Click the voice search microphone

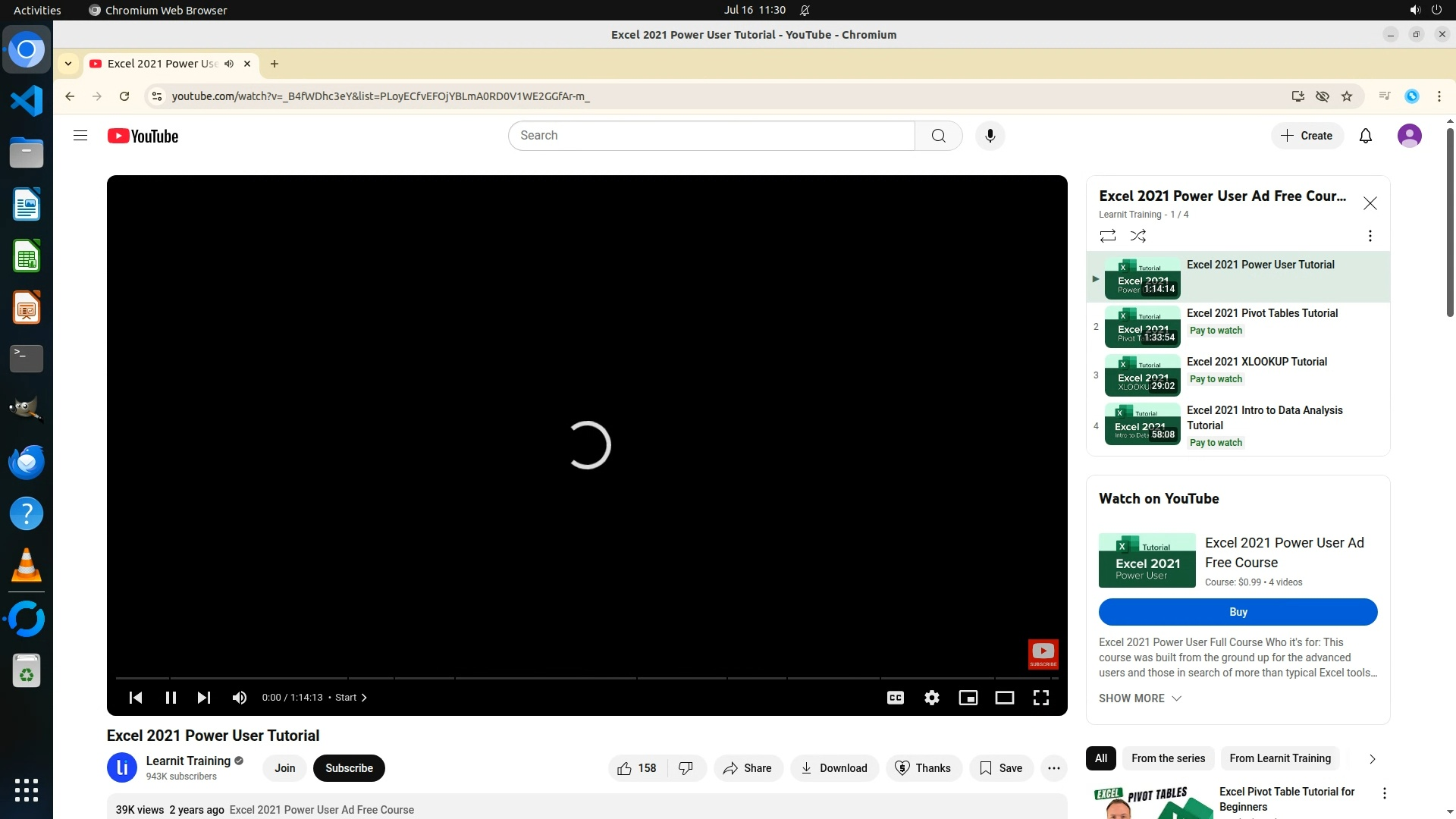(990, 136)
